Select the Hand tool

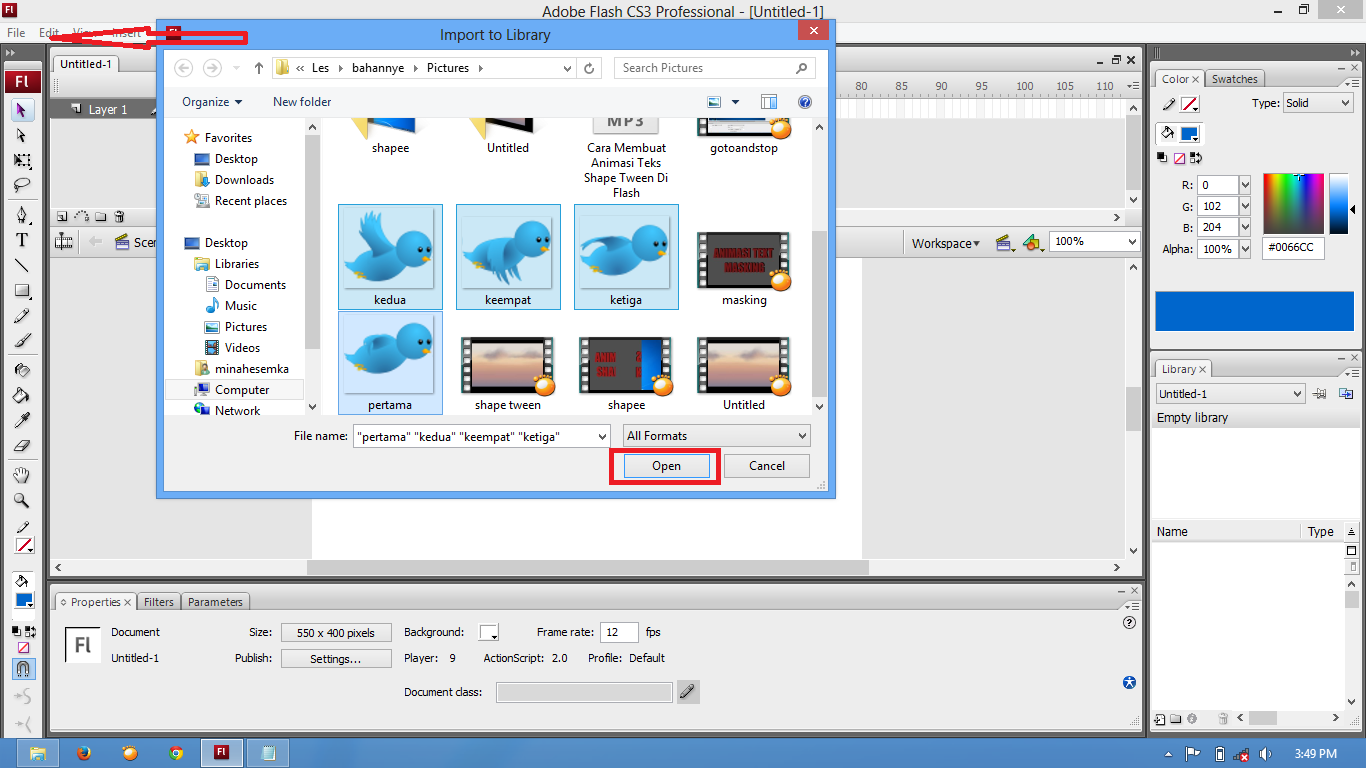pyautogui.click(x=22, y=475)
